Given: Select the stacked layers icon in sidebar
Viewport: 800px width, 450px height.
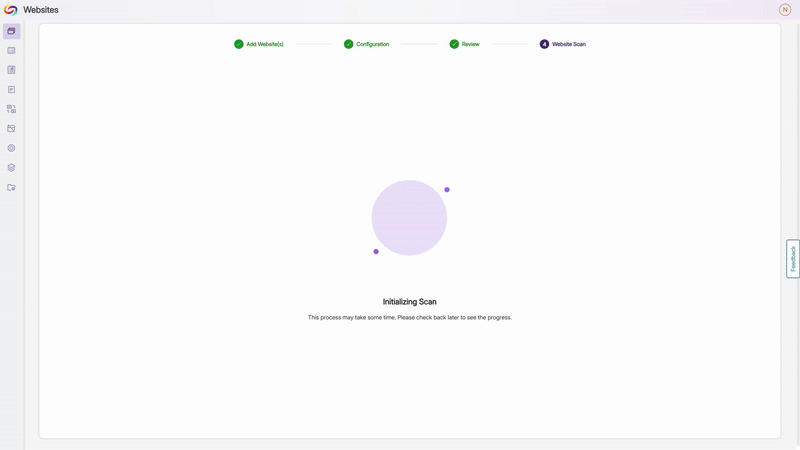Looking at the screenshot, I should (11, 168).
